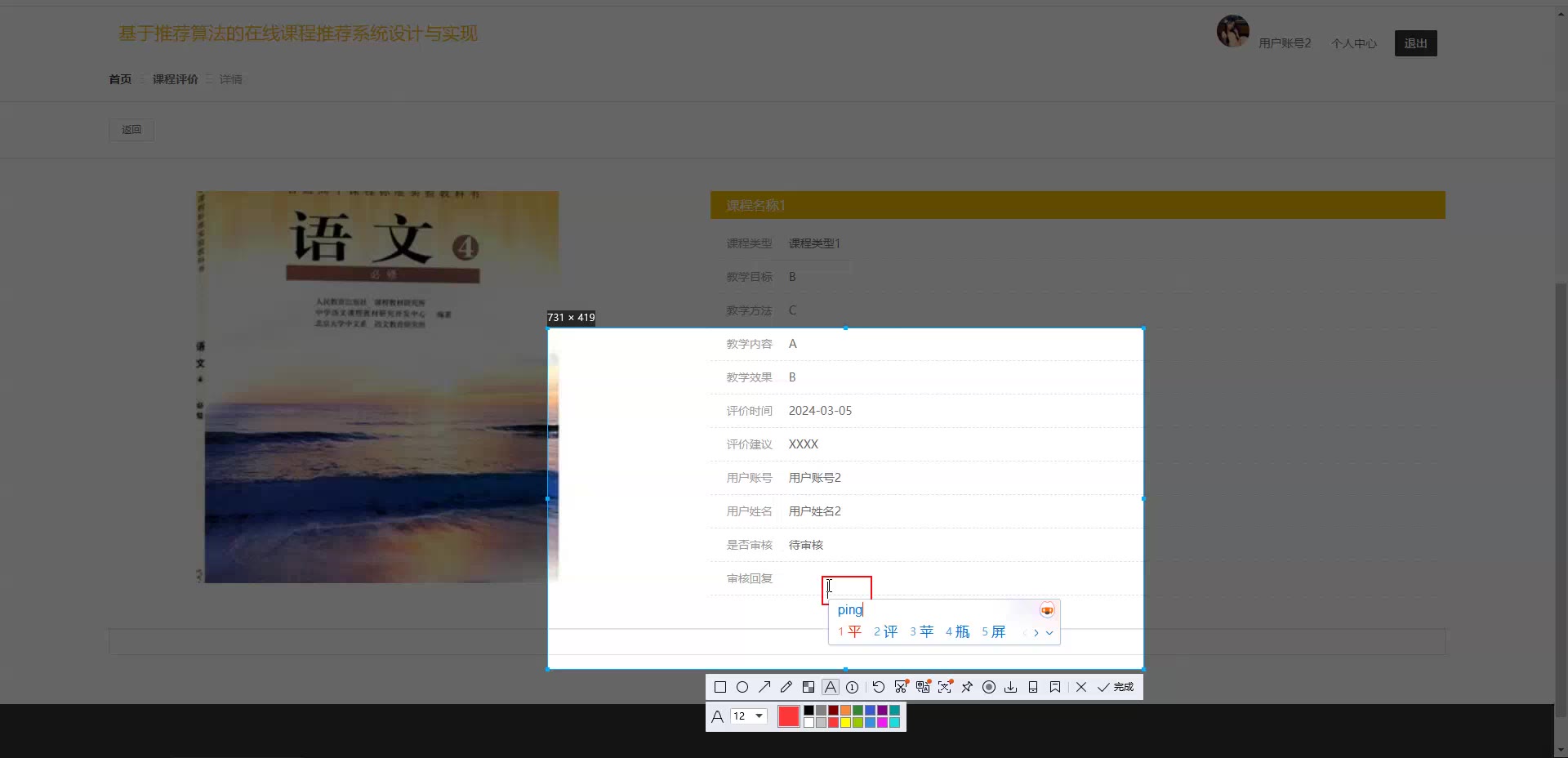1568x758 pixels.
Task: Save screenshot with the download icon
Action: point(1011,687)
